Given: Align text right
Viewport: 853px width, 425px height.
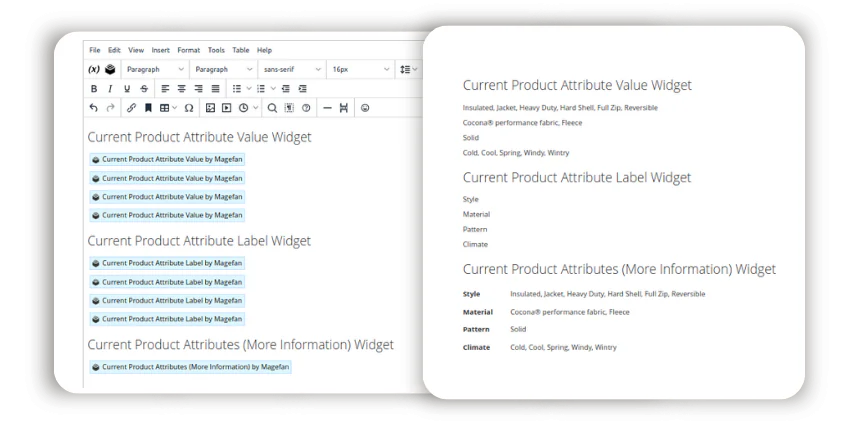Looking at the screenshot, I should [199, 89].
